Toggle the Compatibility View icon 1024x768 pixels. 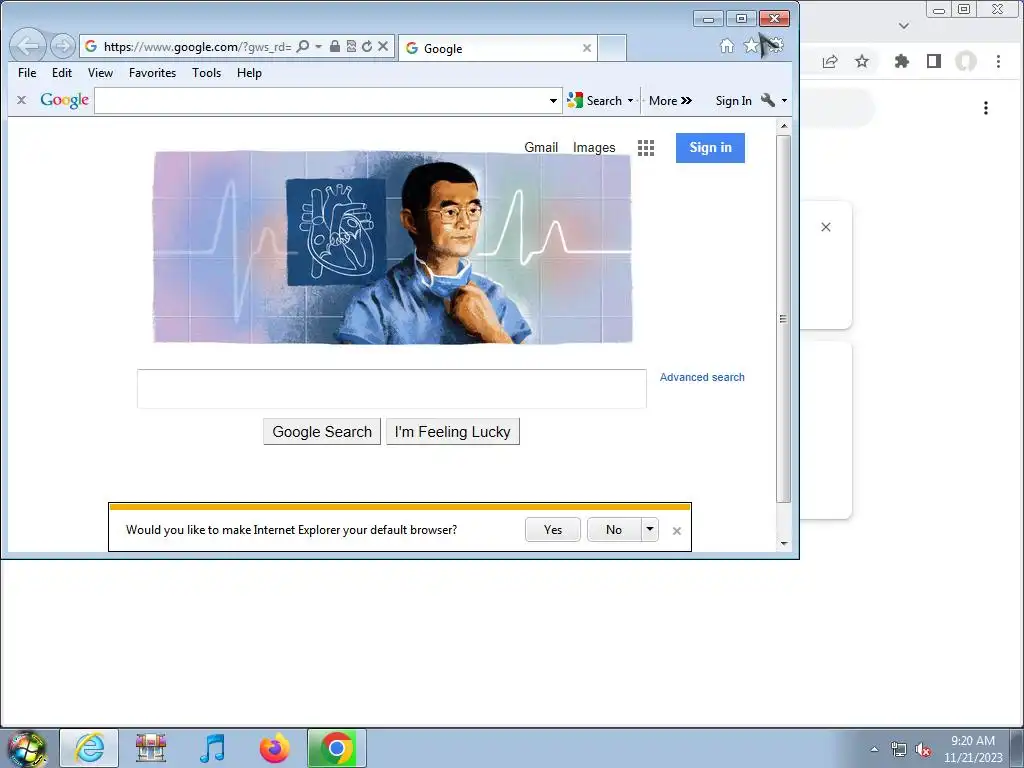coord(351,46)
